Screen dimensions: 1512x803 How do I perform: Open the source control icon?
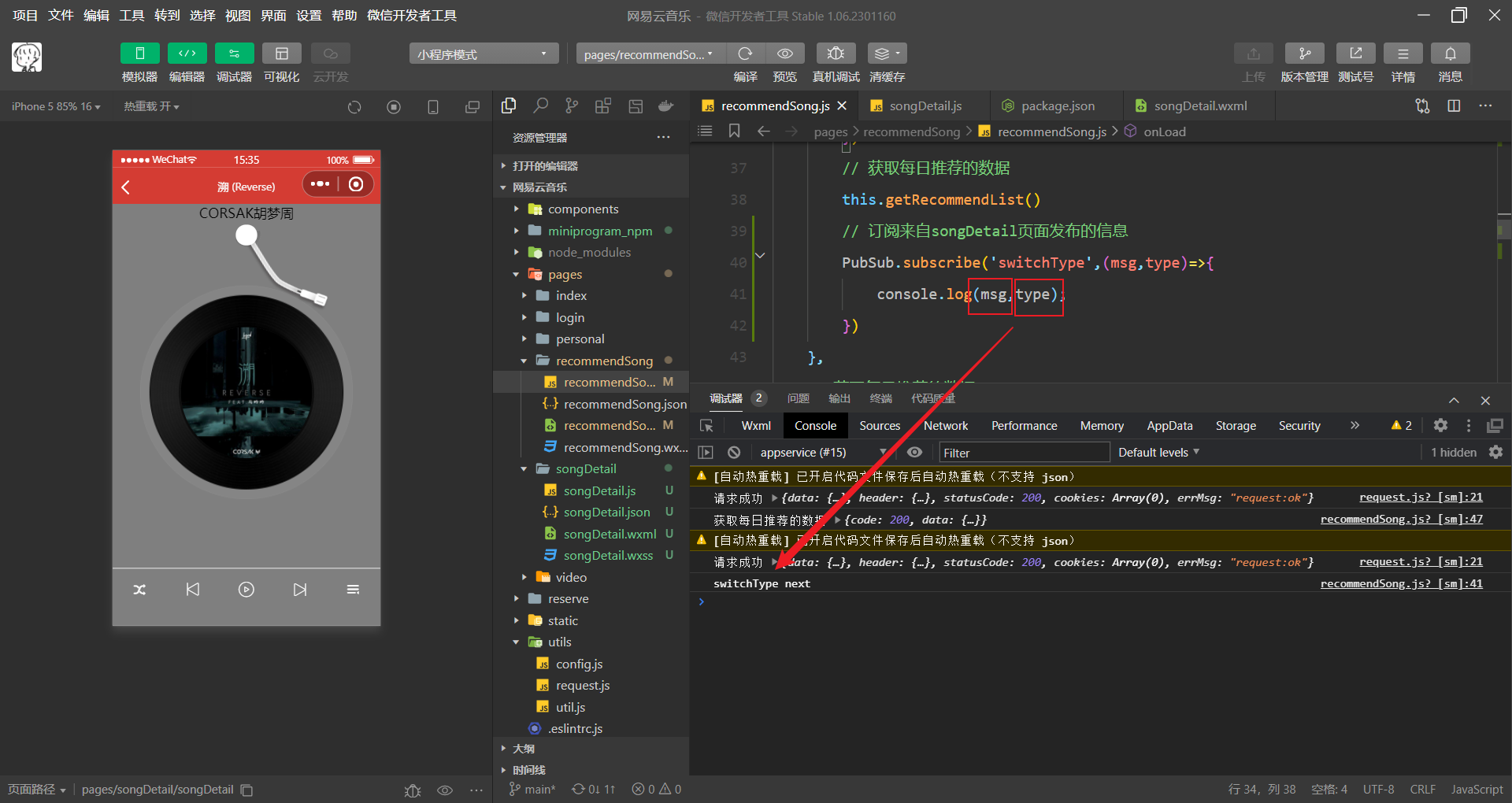[572, 105]
